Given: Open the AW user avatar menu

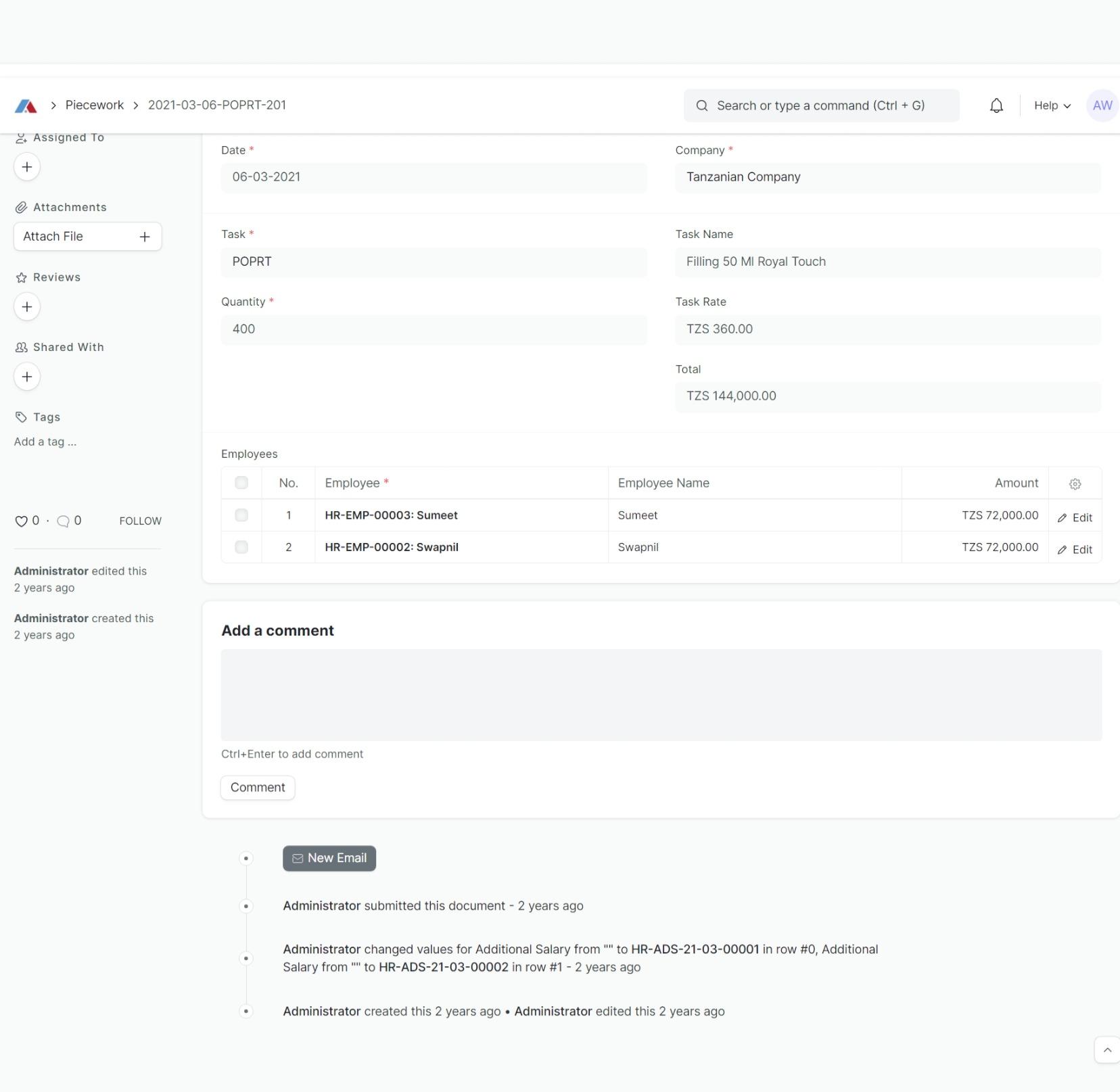Looking at the screenshot, I should pos(1101,105).
